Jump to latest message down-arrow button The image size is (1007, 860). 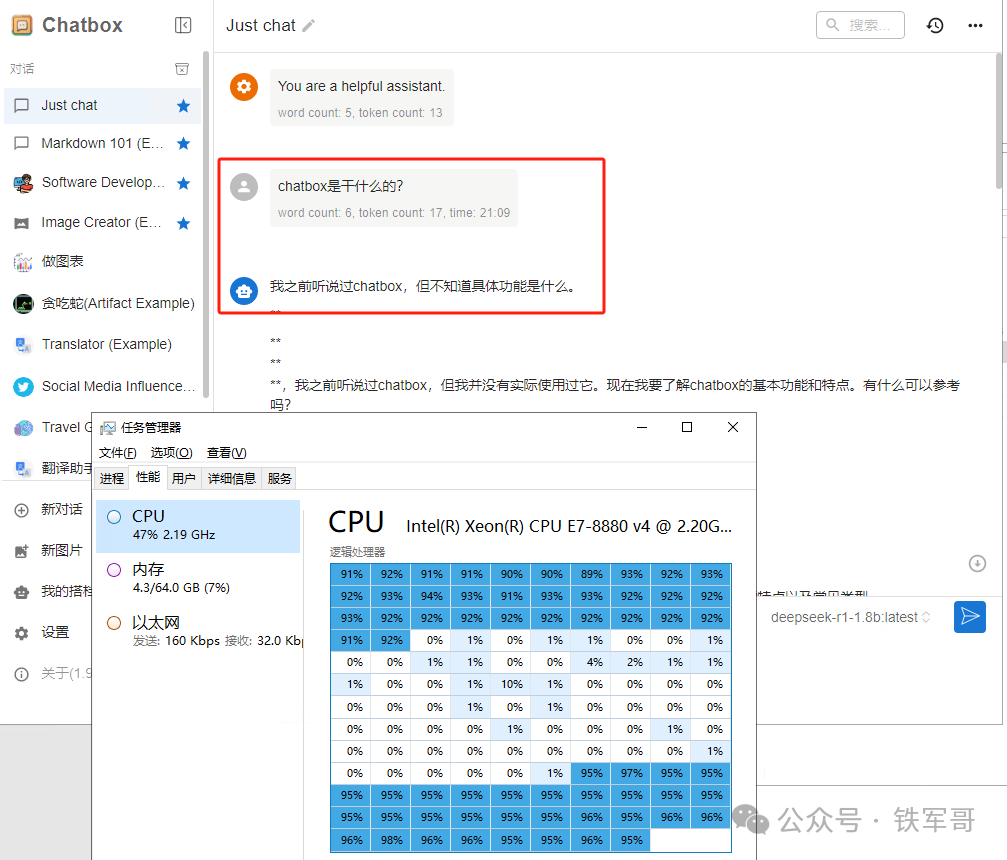tap(977, 563)
